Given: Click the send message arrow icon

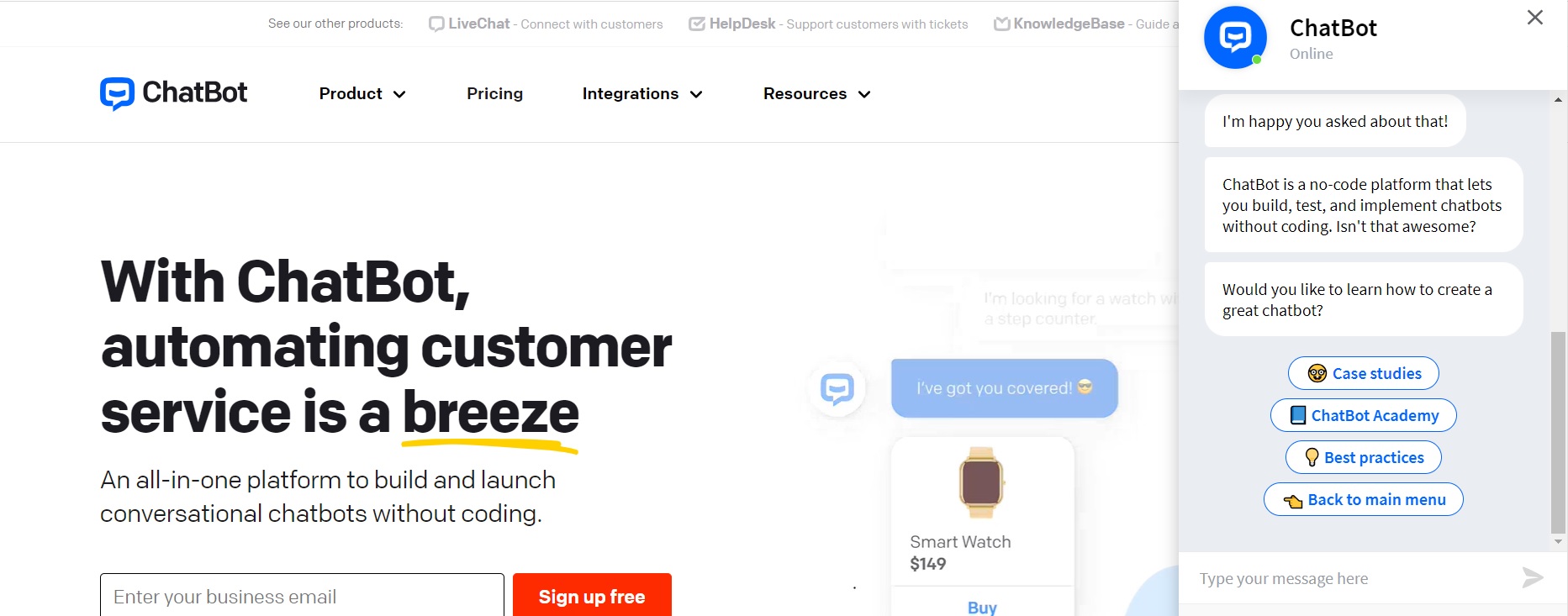Looking at the screenshot, I should [x=1534, y=578].
